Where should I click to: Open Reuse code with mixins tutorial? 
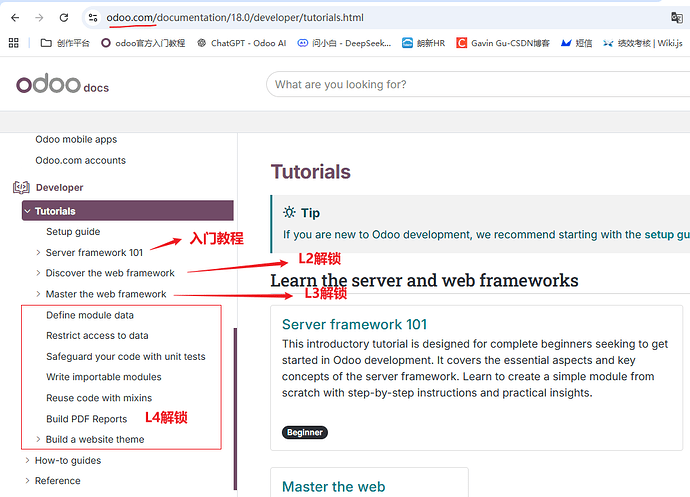point(99,398)
